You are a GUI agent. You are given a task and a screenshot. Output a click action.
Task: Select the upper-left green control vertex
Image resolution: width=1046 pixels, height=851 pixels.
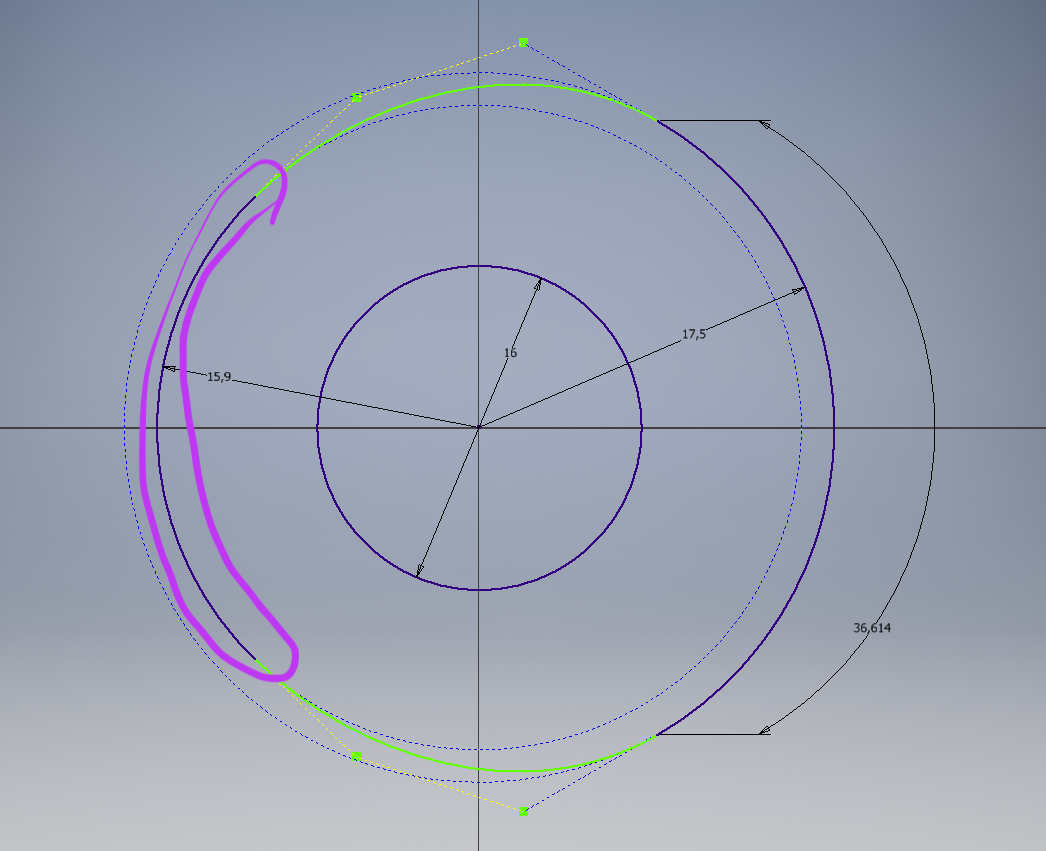tap(357, 98)
